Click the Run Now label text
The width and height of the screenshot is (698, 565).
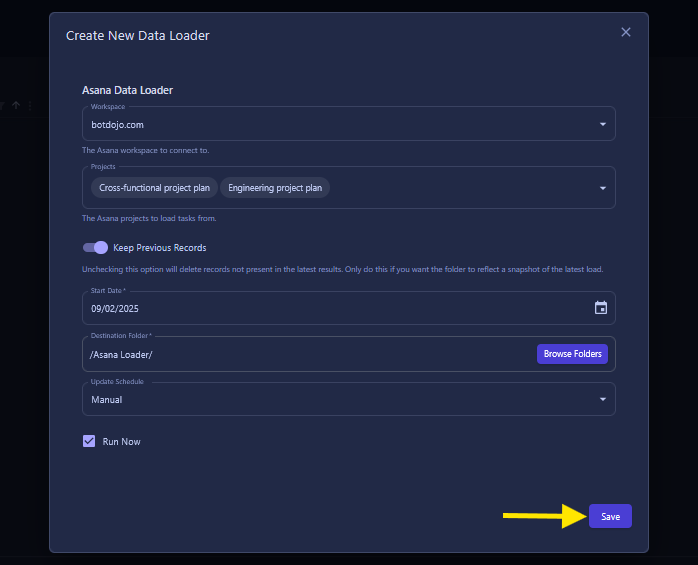click(x=121, y=441)
